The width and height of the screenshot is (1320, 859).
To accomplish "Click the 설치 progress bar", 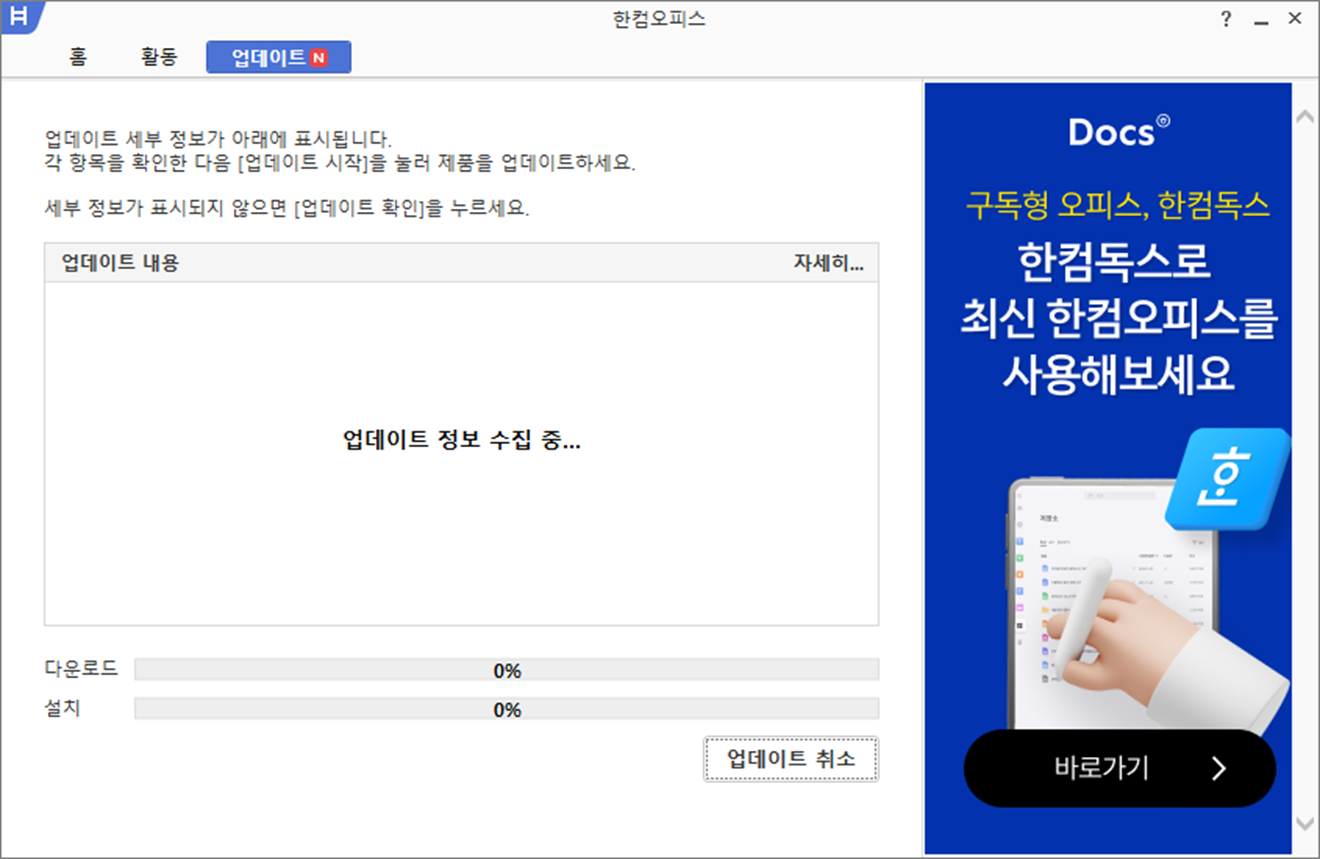I will 507,709.
